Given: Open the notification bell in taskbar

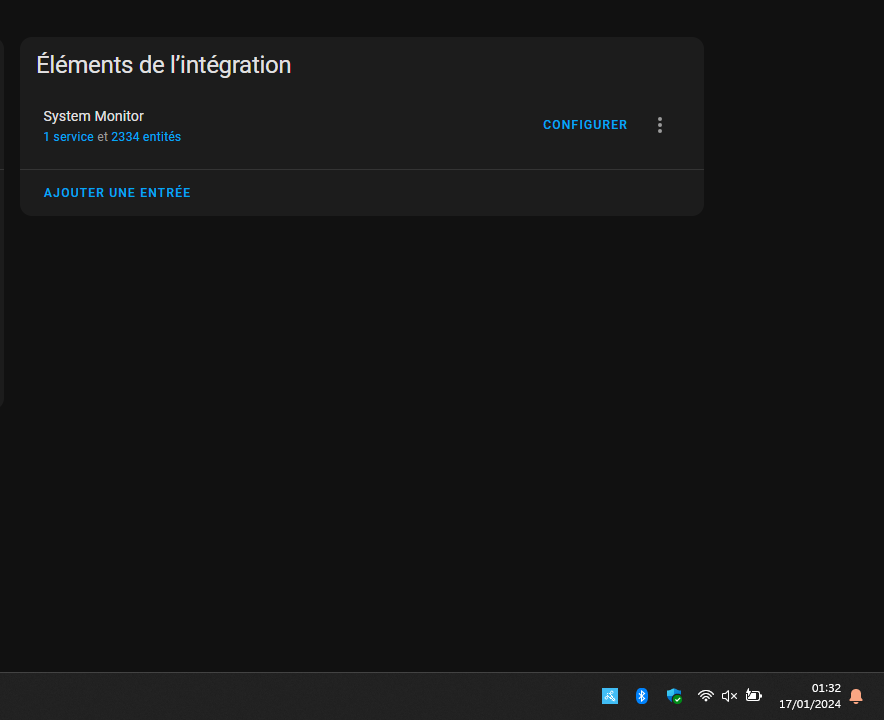Looking at the screenshot, I should point(856,696).
